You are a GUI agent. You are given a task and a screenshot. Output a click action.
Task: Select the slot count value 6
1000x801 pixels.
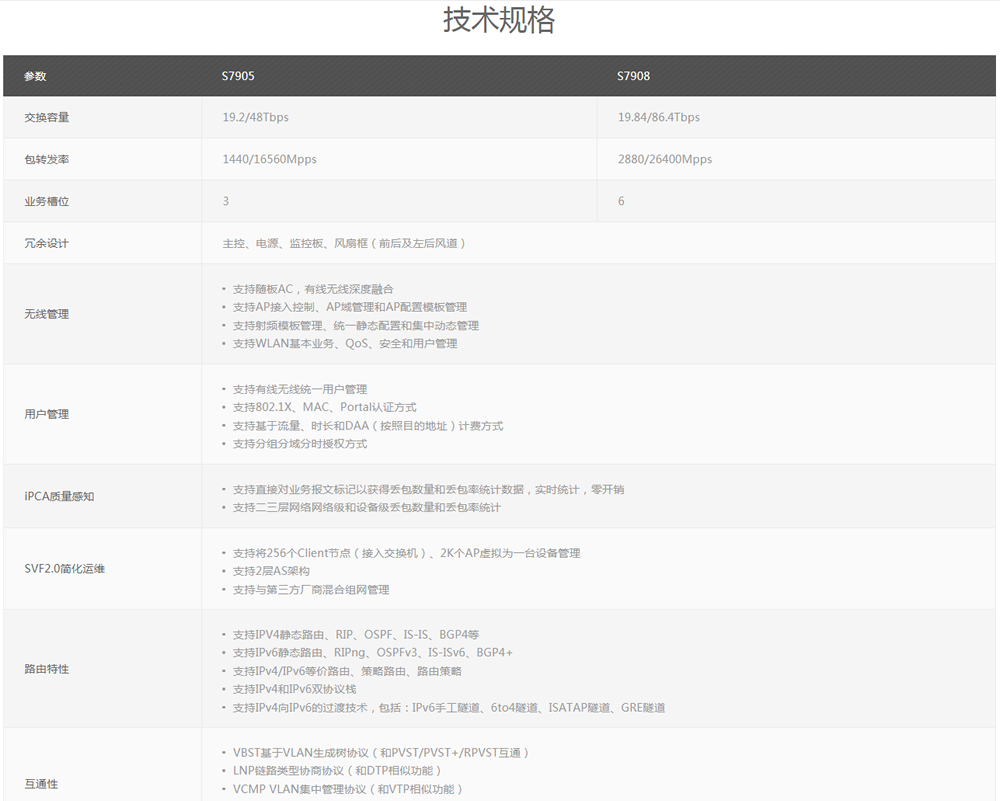[x=620, y=201]
